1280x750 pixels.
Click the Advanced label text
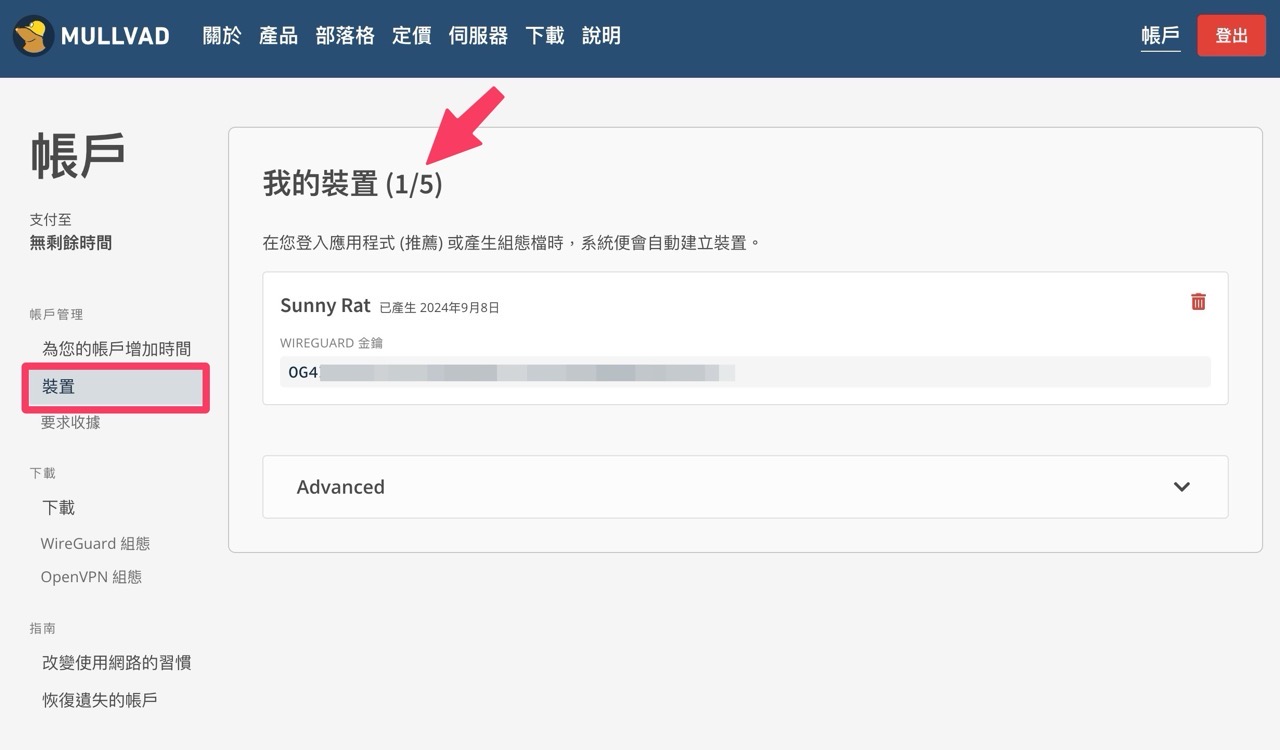coord(340,487)
